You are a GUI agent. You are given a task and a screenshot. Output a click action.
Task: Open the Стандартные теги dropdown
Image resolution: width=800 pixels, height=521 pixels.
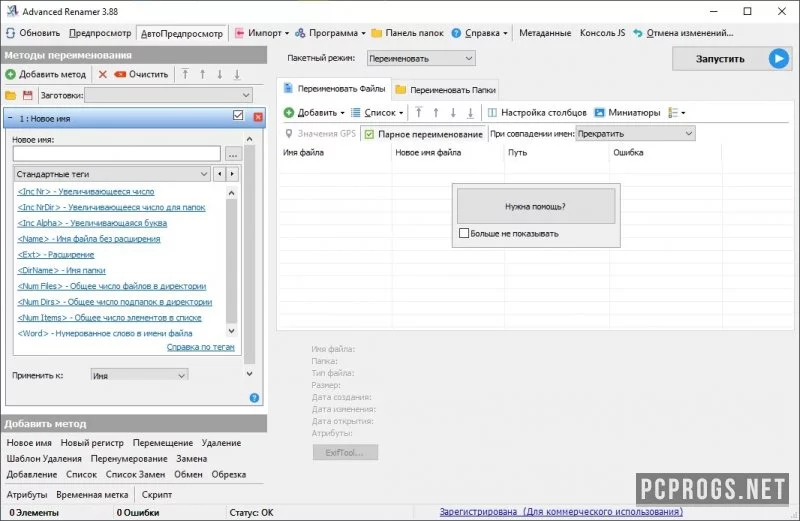(x=112, y=174)
